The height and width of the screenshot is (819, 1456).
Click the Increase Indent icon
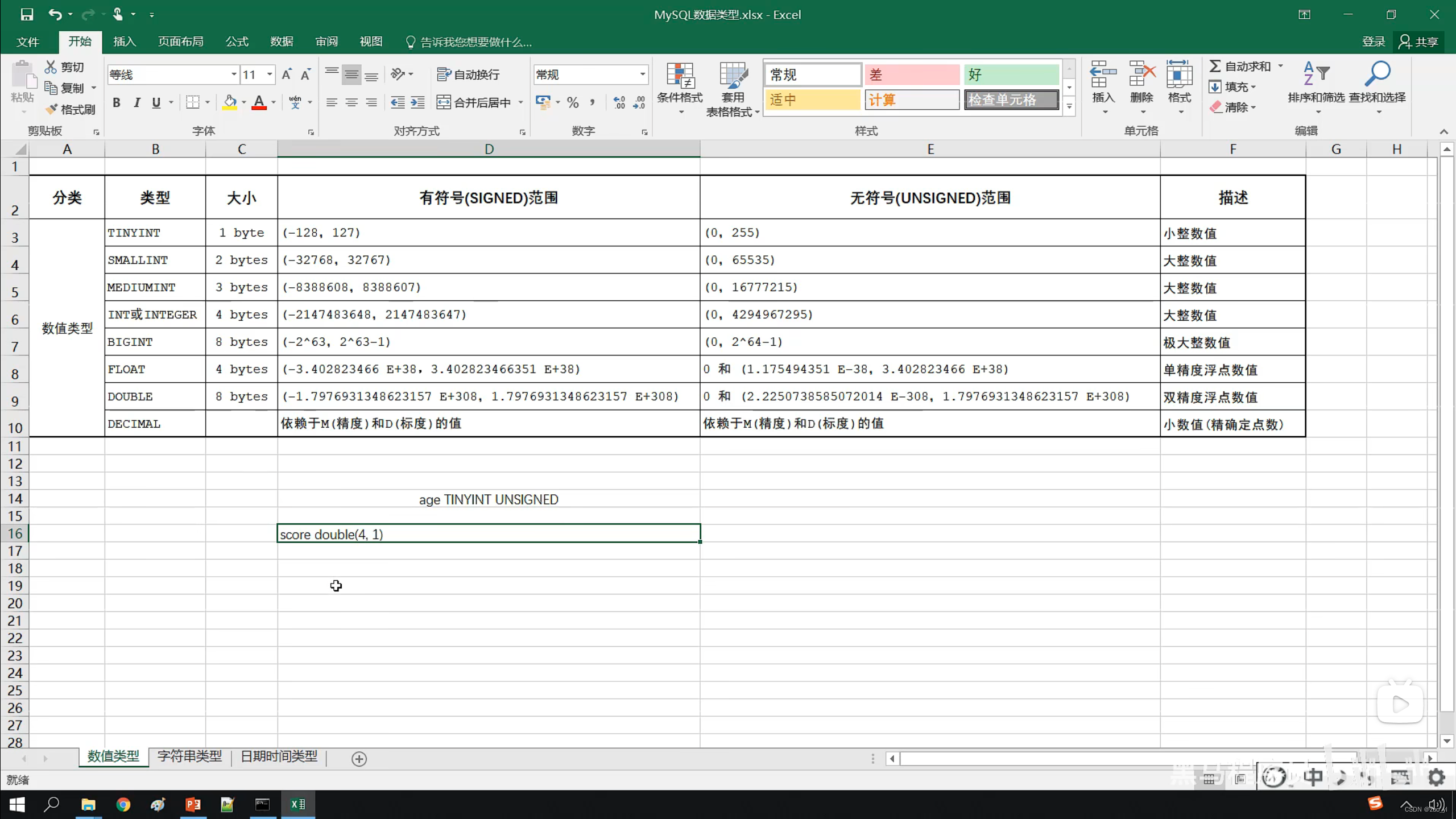417,102
